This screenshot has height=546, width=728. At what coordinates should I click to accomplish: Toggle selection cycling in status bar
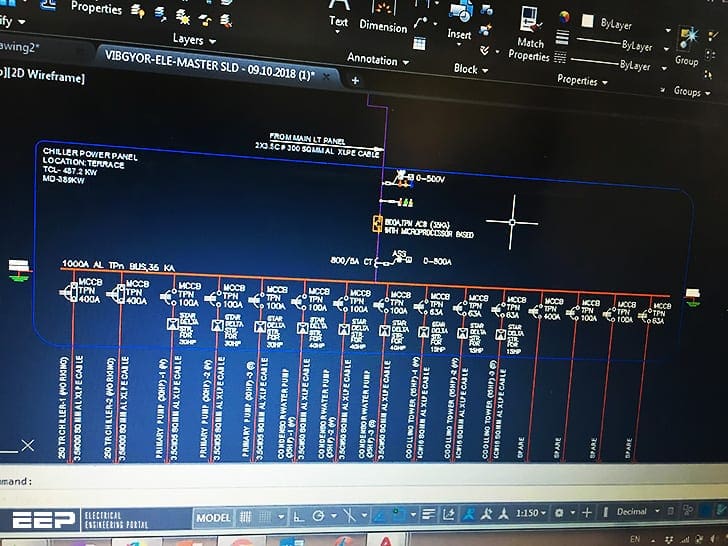(448, 514)
